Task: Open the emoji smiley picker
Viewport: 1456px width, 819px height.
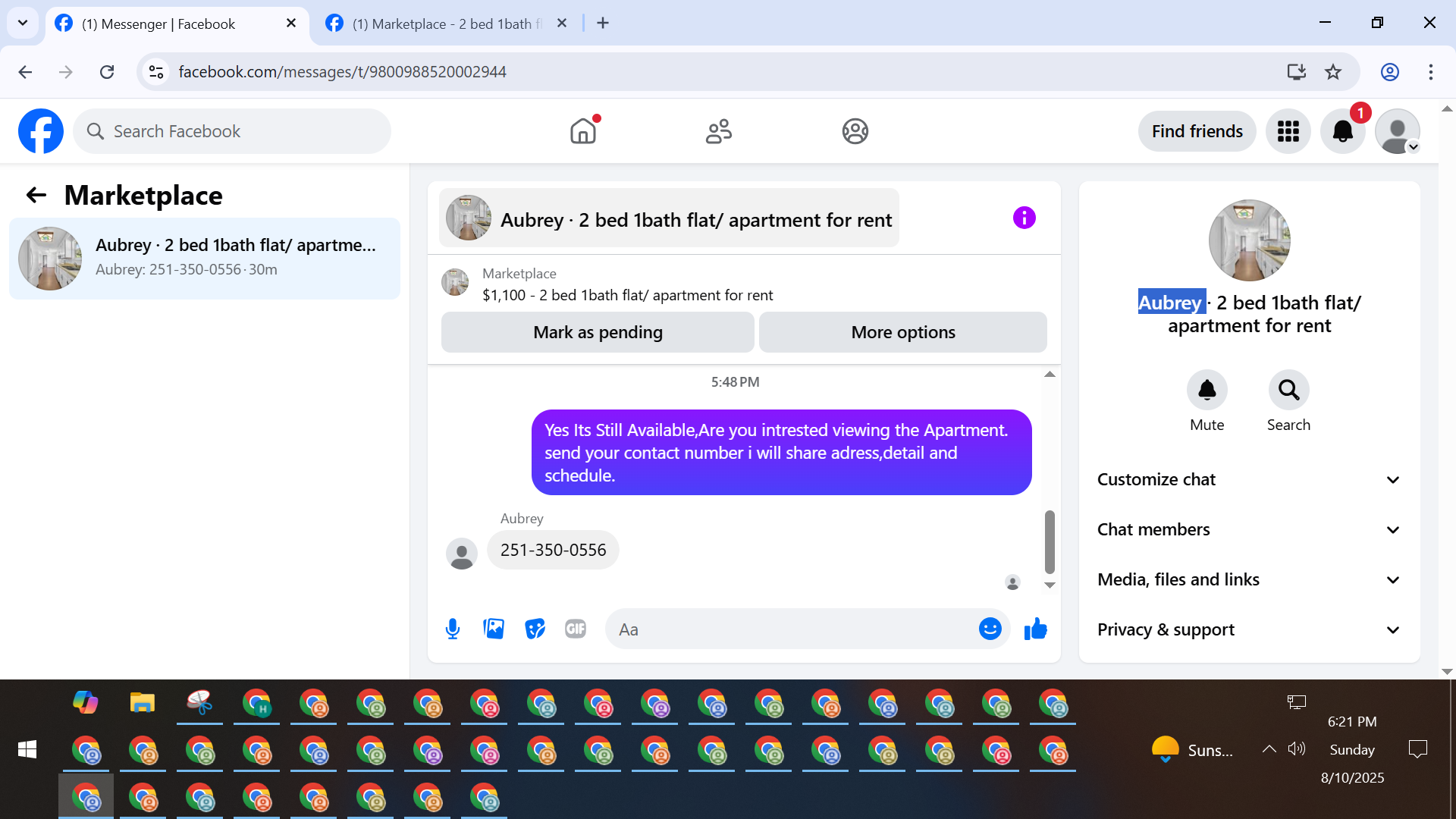Action: 990,629
